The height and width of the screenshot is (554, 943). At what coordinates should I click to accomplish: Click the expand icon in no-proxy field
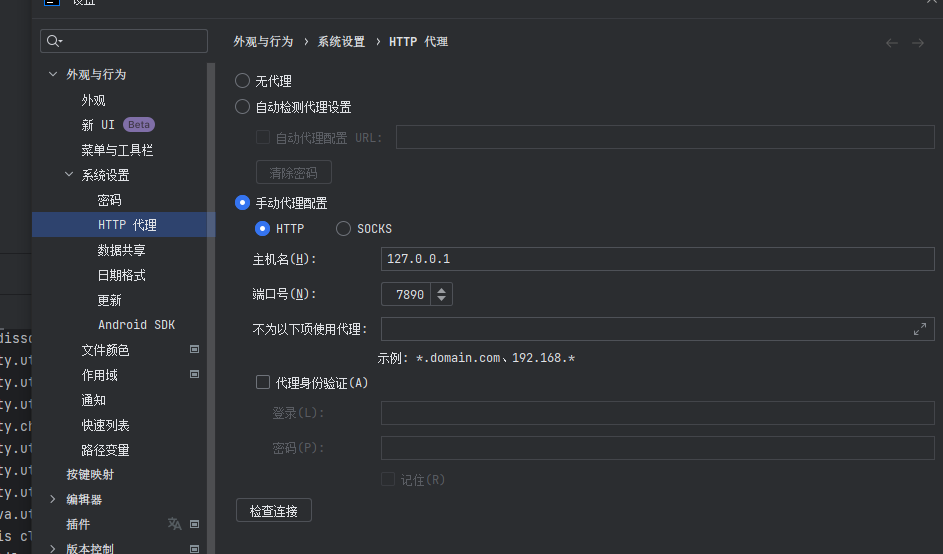click(x=920, y=329)
